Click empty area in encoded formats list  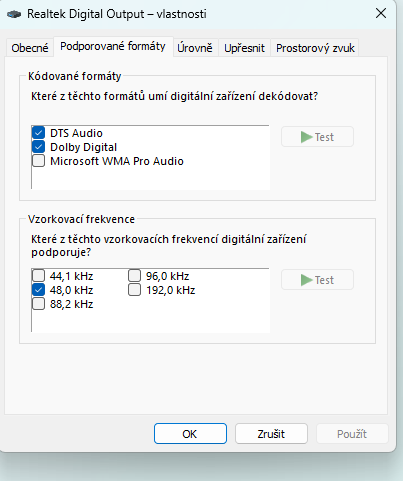pos(150,178)
